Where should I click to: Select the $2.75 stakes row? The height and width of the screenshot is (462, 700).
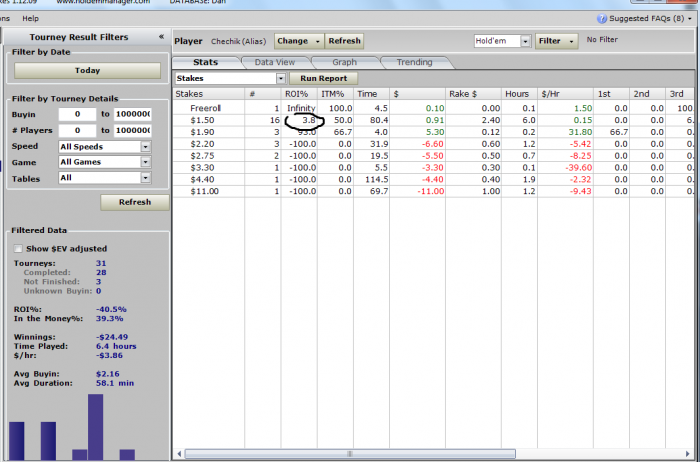[x=433, y=156]
